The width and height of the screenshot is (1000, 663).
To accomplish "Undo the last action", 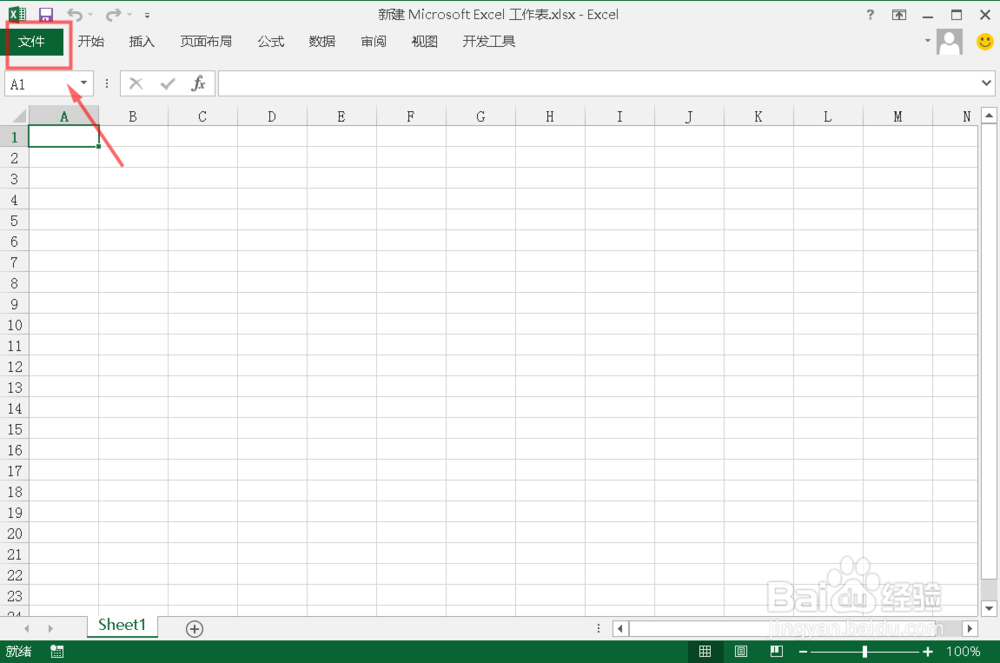I will pos(75,14).
